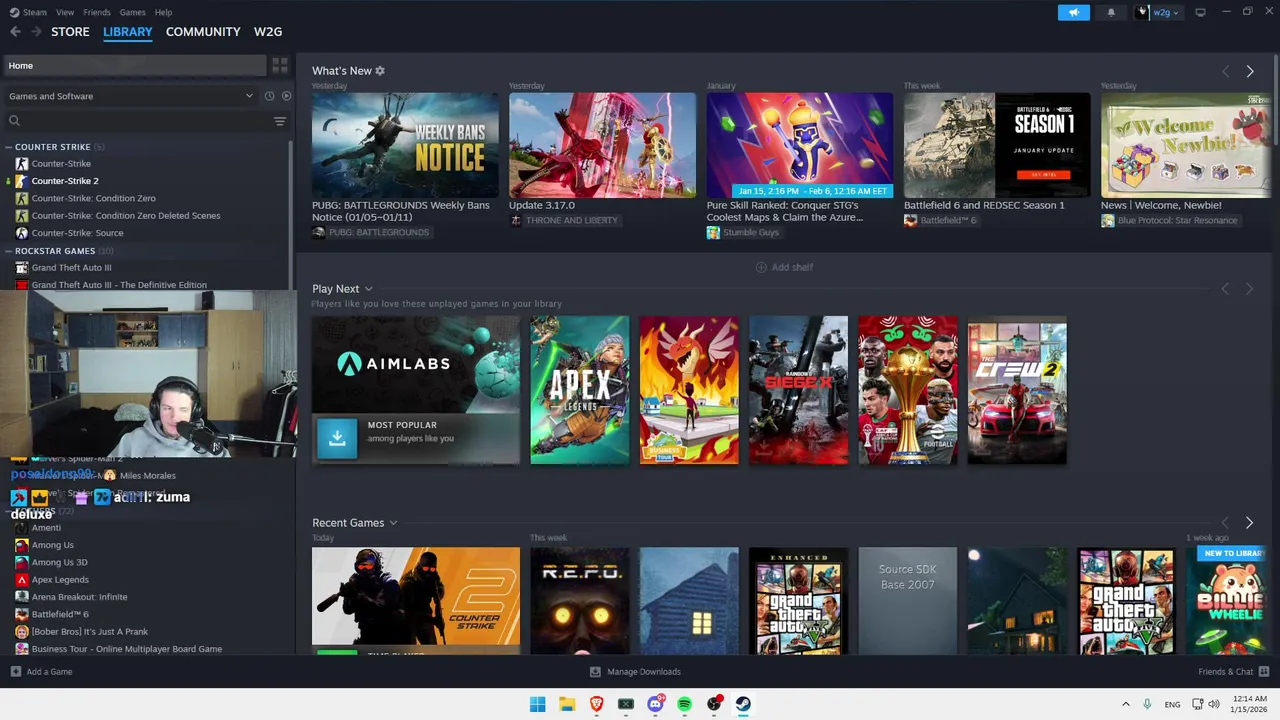
Task: Click Add shelf link
Action: (784, 267)
